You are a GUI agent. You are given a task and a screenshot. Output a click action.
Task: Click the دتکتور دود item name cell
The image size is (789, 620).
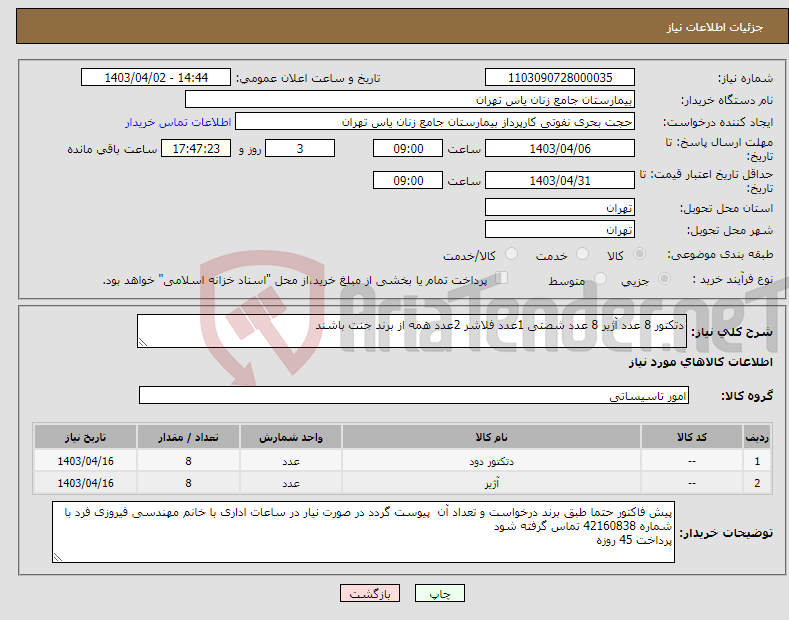491,460
